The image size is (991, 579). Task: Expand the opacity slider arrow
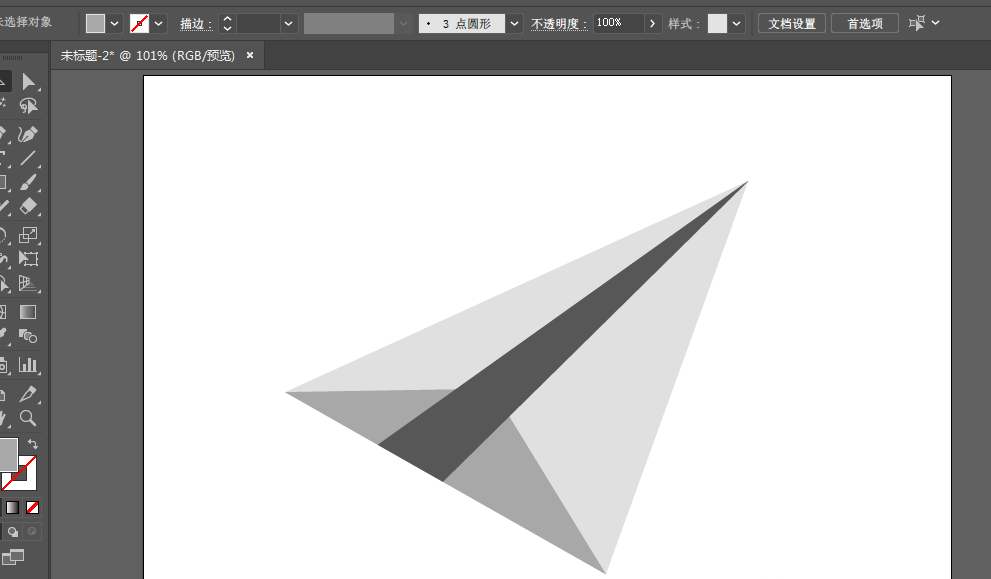coord(653,23)
